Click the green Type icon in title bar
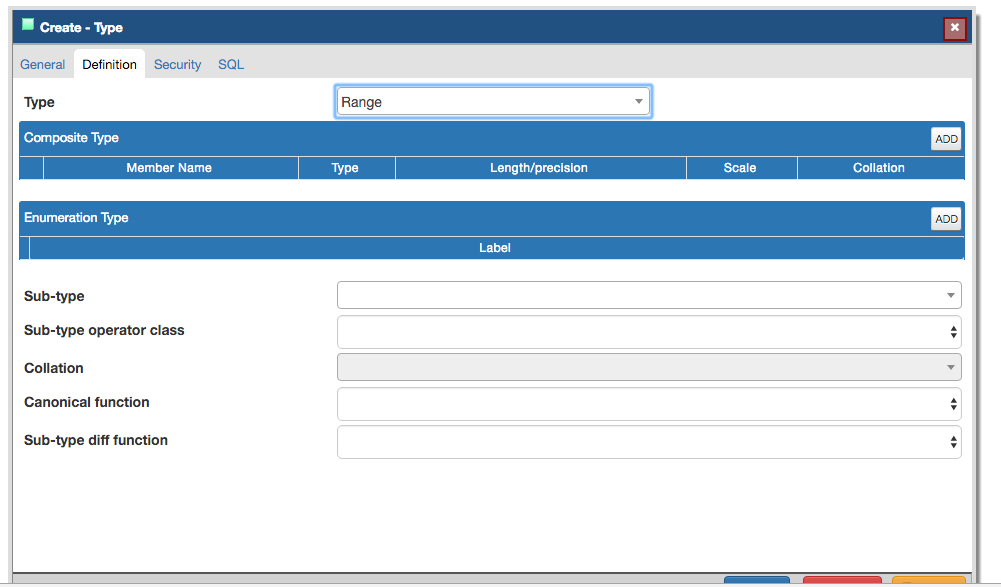Viewport: 1001px width, 587px height. click(28, 25)
